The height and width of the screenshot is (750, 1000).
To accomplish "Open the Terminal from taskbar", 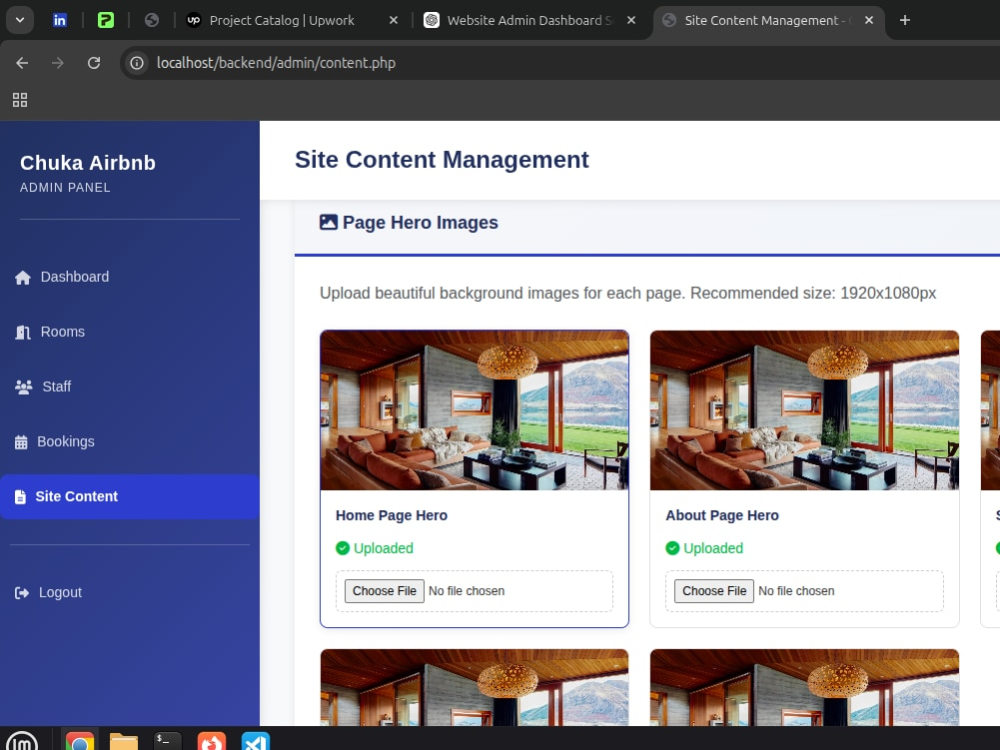I will tap(168, 742).
